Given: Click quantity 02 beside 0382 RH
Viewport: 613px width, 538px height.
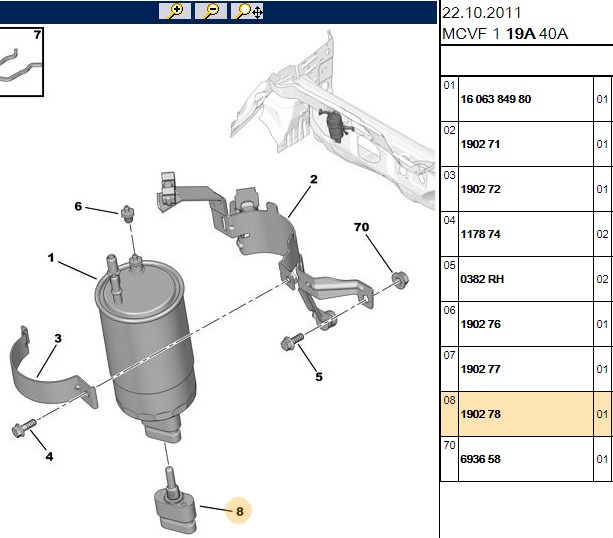Looking at the screenshot, I should 602,279.
